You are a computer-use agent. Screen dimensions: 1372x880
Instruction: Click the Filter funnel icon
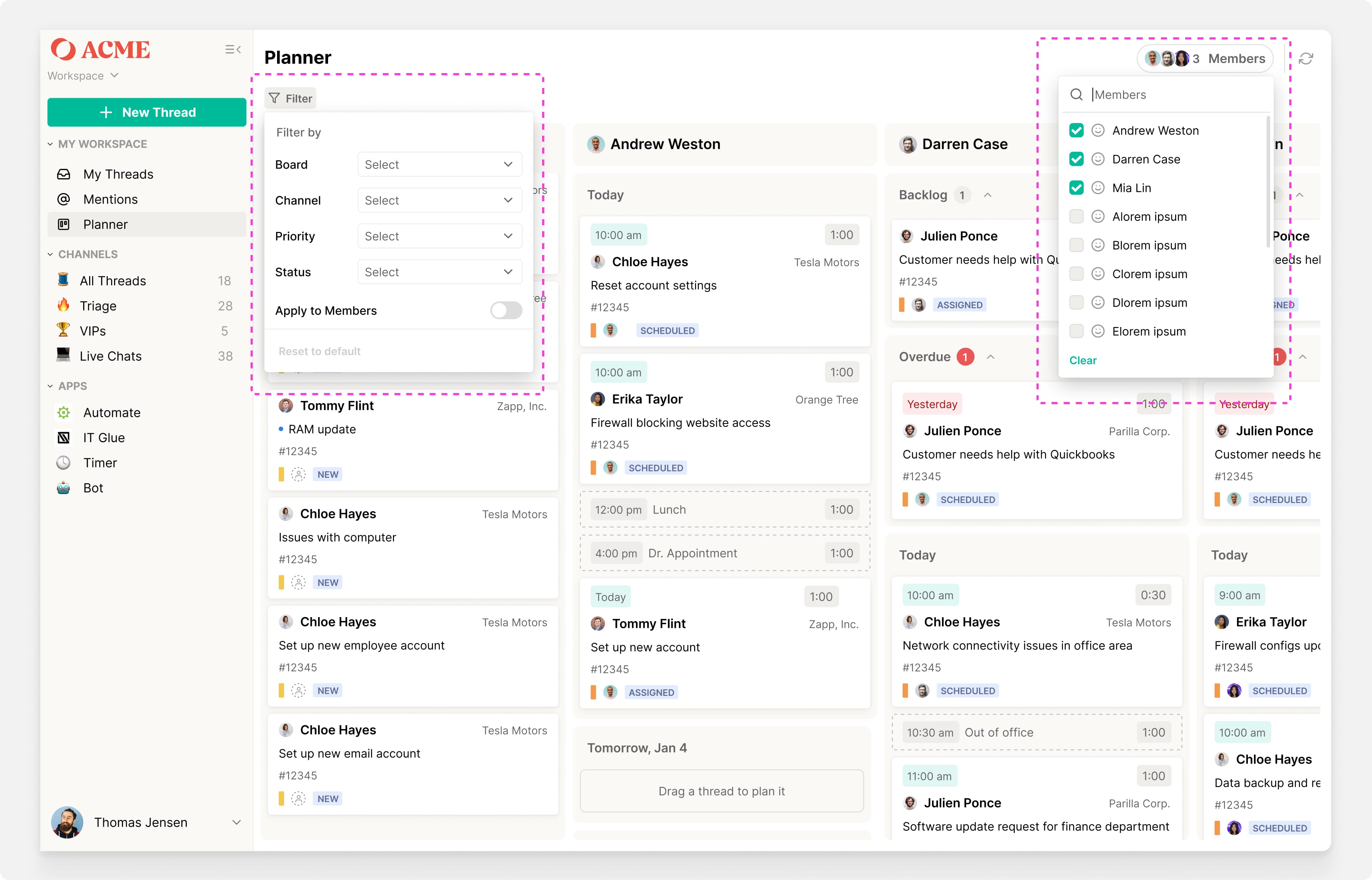[x=275, y=98]
